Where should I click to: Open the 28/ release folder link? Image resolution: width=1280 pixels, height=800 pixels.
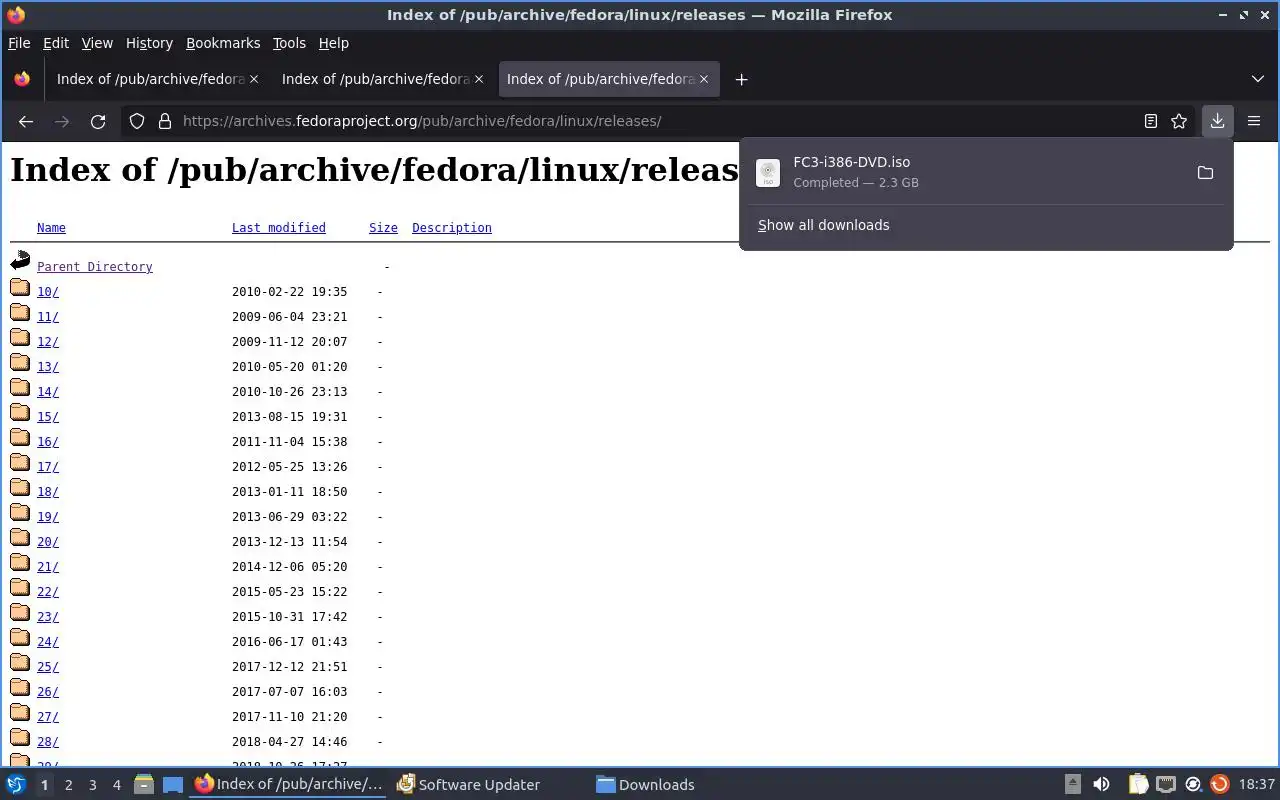pyautogui.click(x=48, y=742)
